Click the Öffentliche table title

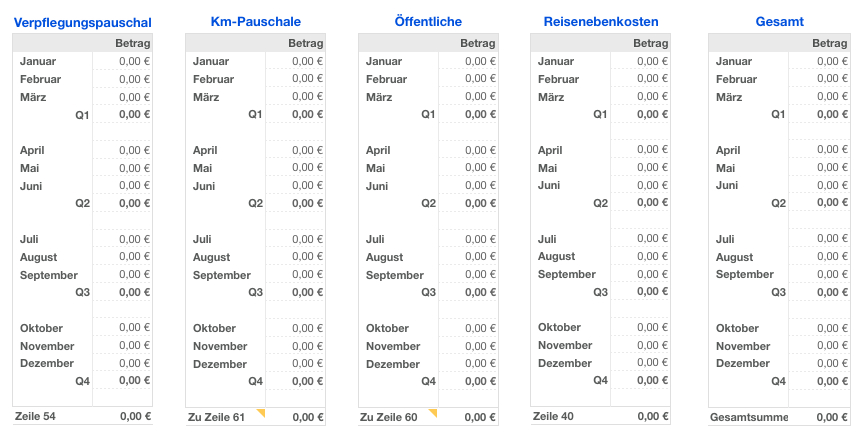tap(428, 21)
